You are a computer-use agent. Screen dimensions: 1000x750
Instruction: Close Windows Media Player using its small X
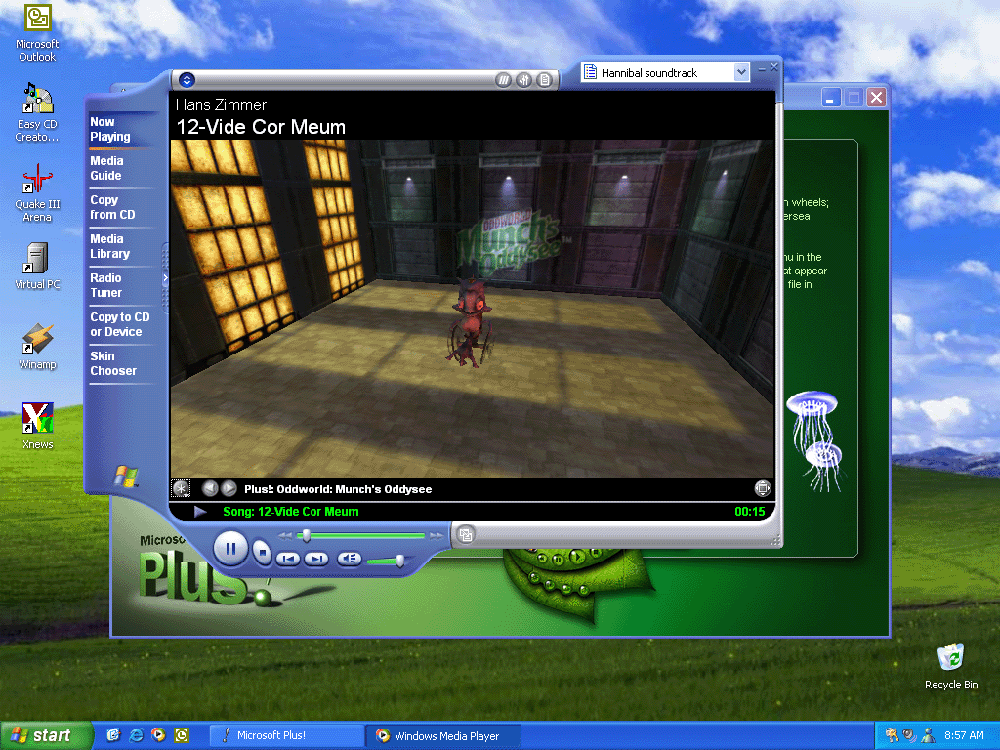(x=774, y=67)
